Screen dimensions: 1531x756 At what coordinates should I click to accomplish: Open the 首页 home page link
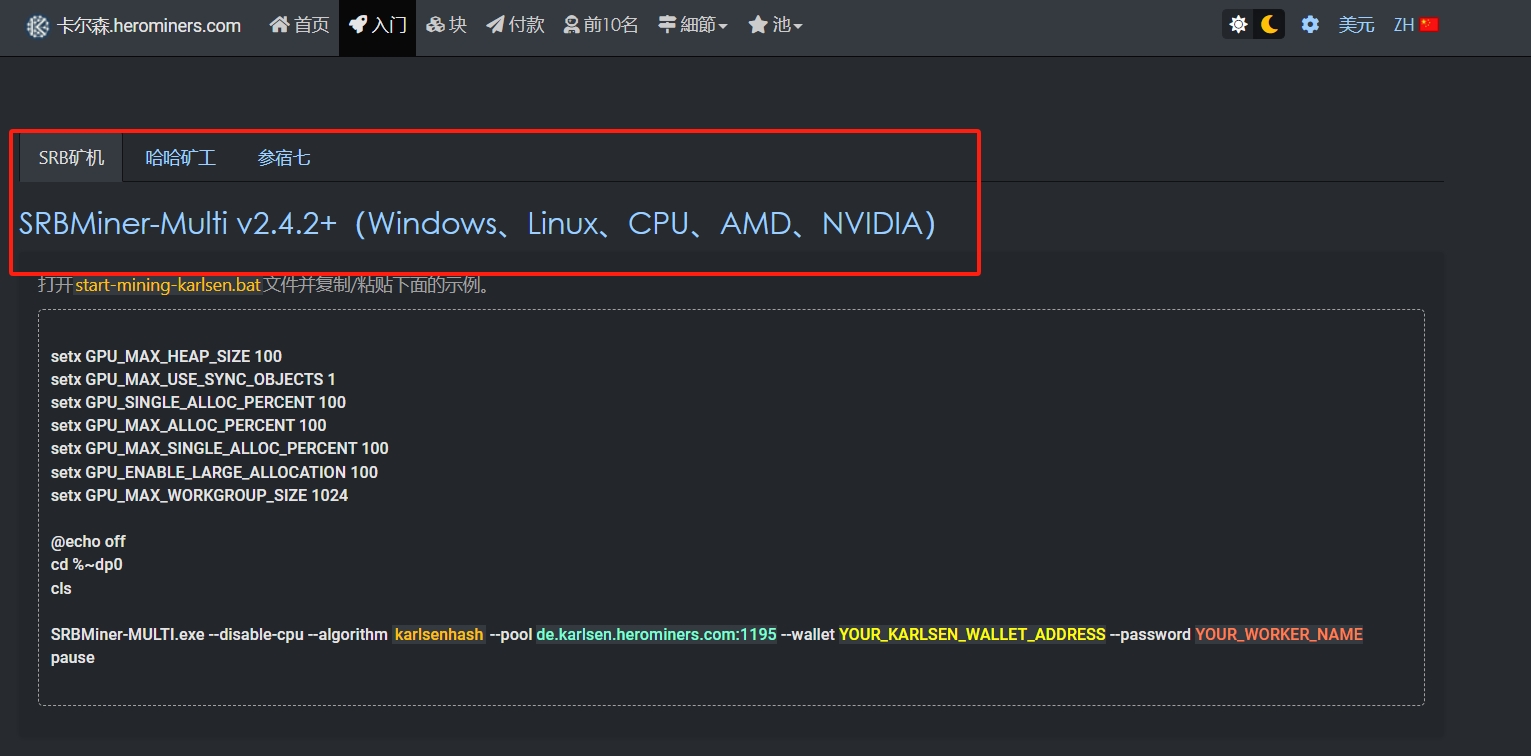point(299,25)
